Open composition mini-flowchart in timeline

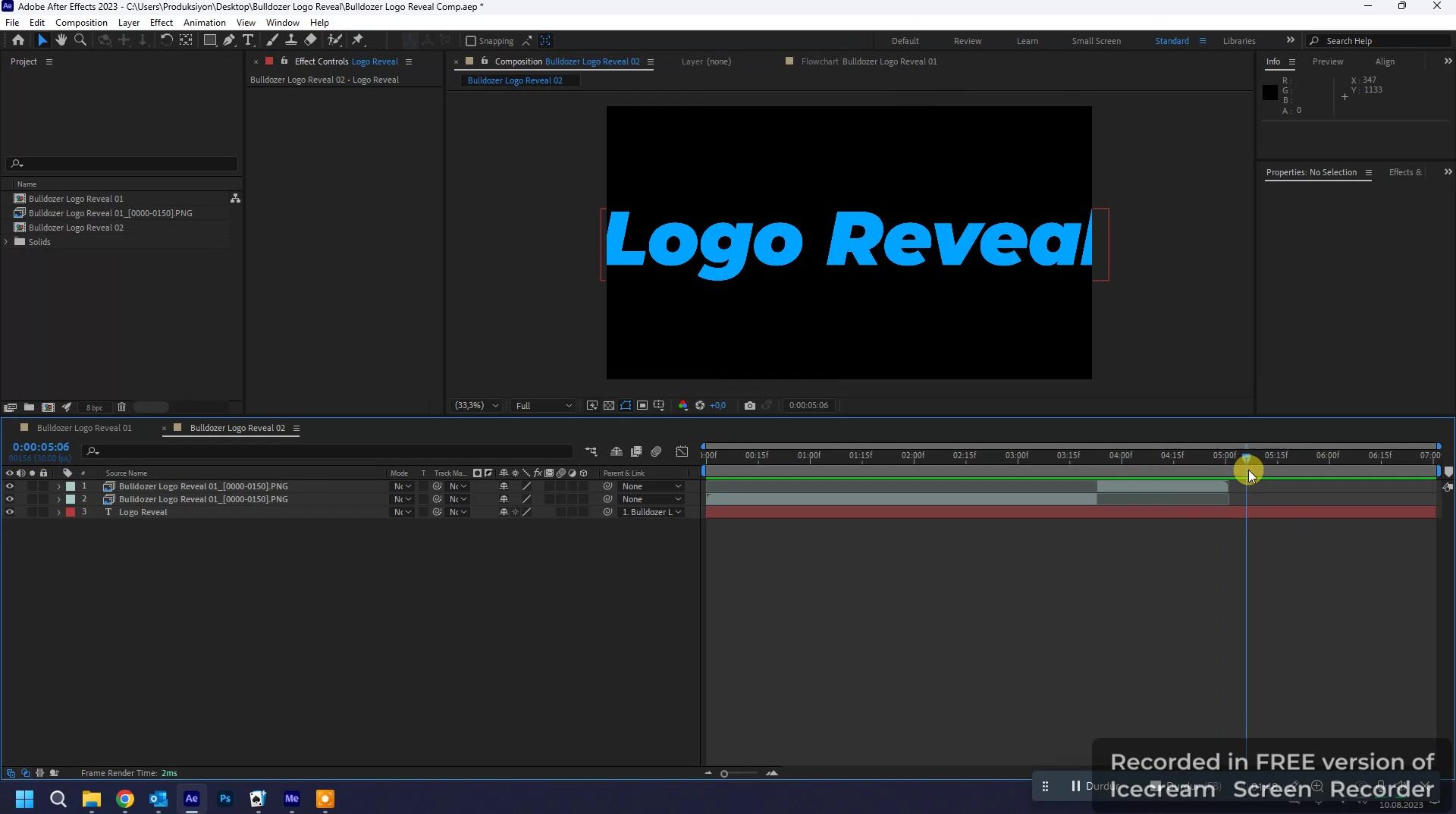point(591,451)
